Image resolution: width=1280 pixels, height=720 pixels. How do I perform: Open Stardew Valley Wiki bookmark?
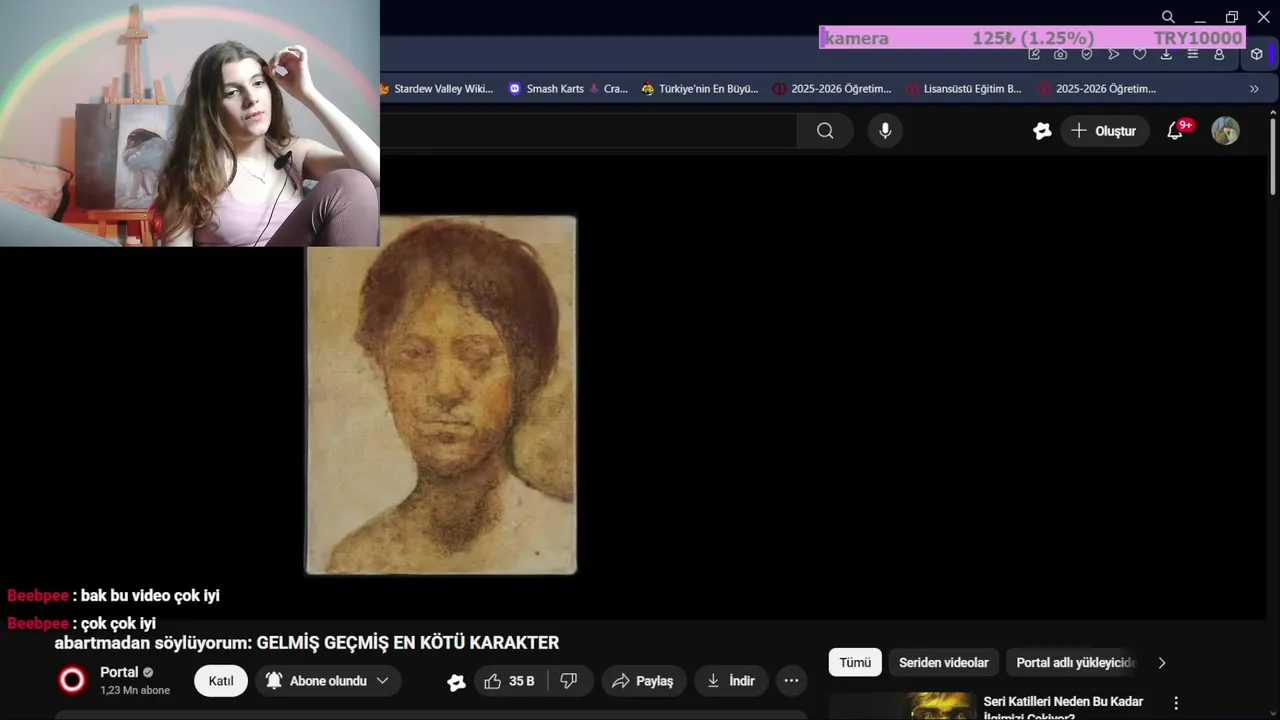pos(437,89)
